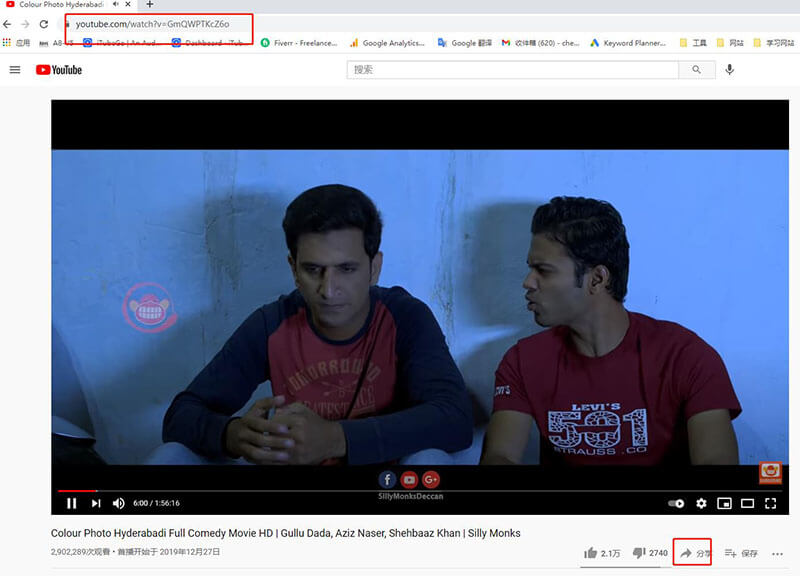This screenshot has width=800, height=576.
Task: Click the address bar URL youtube.com/watch
Action: [x=152, y=24]
